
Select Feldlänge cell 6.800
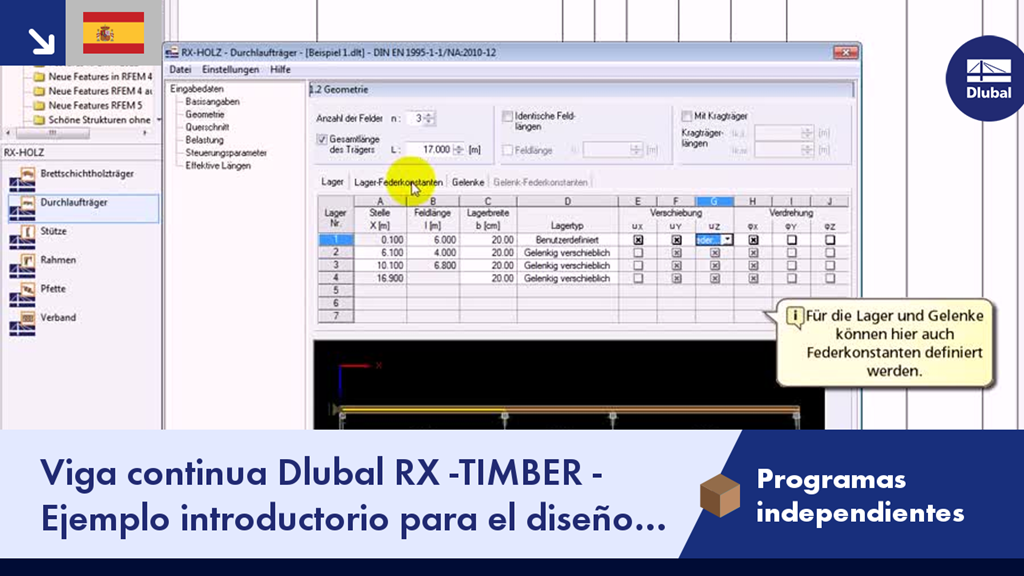pos(432,265)
